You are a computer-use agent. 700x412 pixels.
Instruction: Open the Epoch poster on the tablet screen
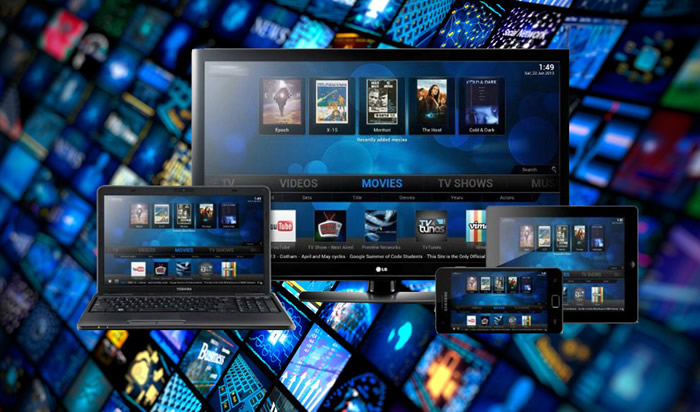coord(527,236)
